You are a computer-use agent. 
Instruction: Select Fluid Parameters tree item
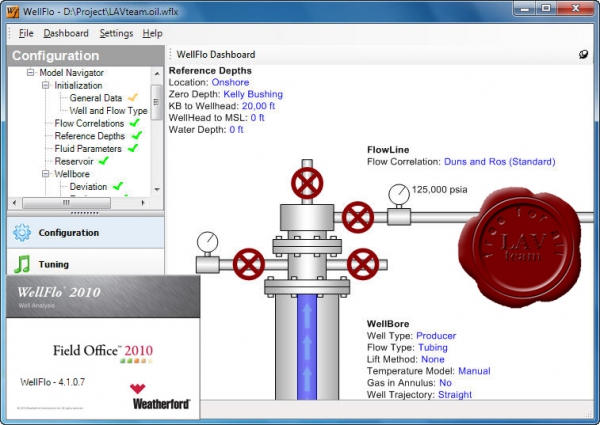pos(88,148)
